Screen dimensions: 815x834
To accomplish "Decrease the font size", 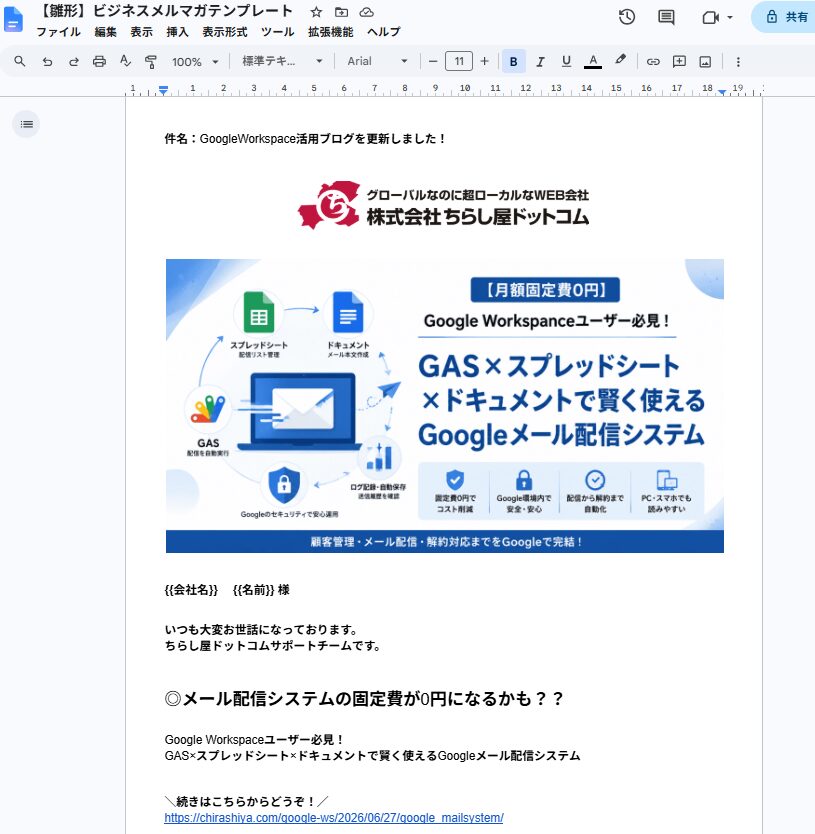I will 433,61.
